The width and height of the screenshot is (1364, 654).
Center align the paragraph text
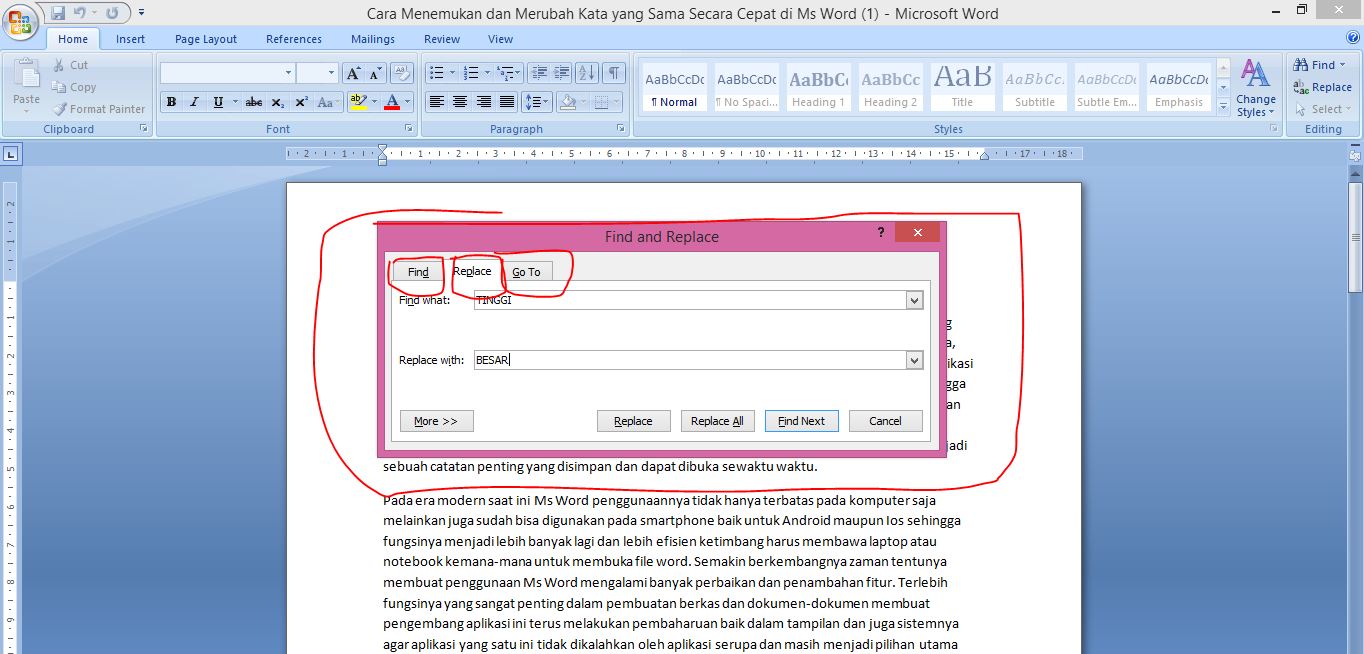[458, 101]
